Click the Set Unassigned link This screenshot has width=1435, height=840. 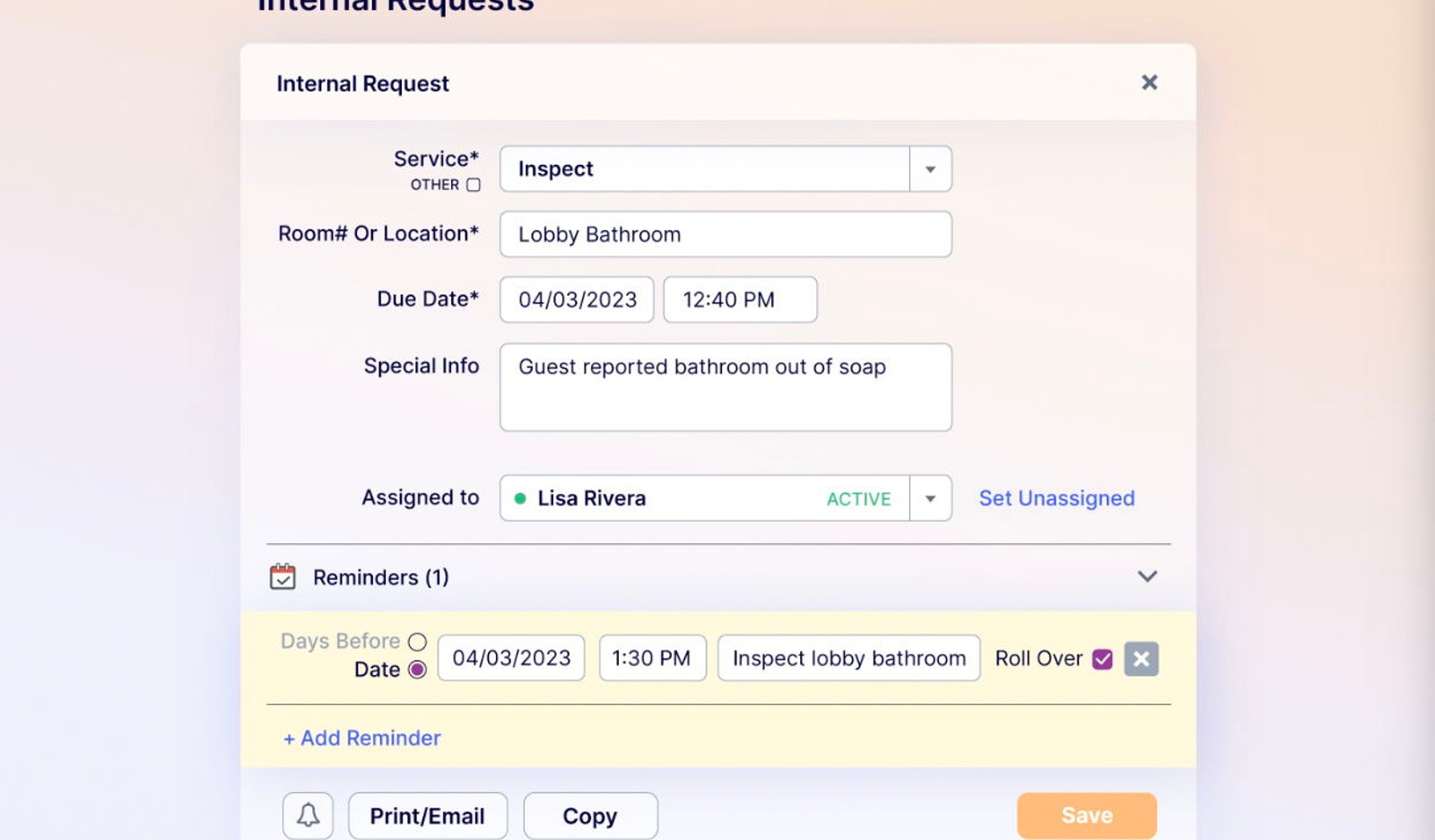[1057, 498]
